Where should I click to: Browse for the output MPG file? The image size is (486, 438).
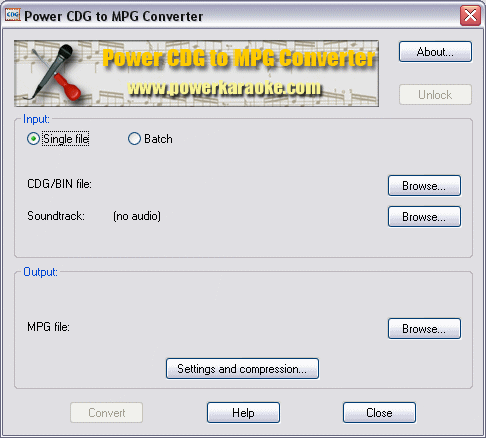click(424, 329)
